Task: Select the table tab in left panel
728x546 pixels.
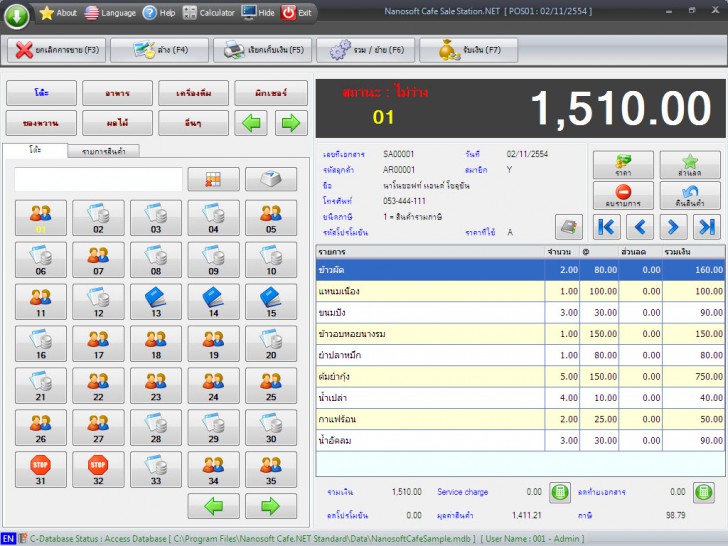Action: point(35,150)
